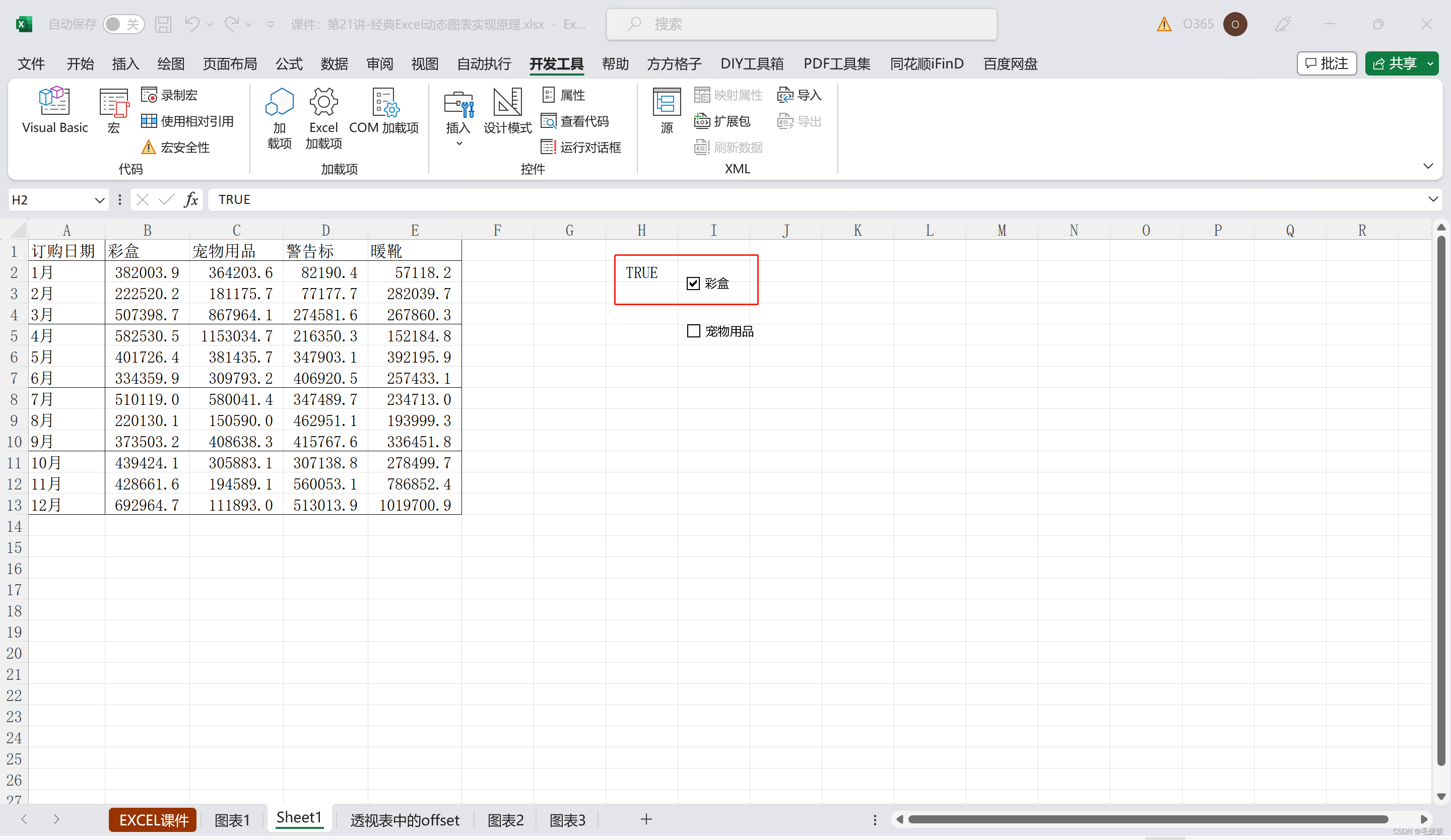Open the Visual Basic editor
This screenshot has height=840, width=1451.
[55, 110]
